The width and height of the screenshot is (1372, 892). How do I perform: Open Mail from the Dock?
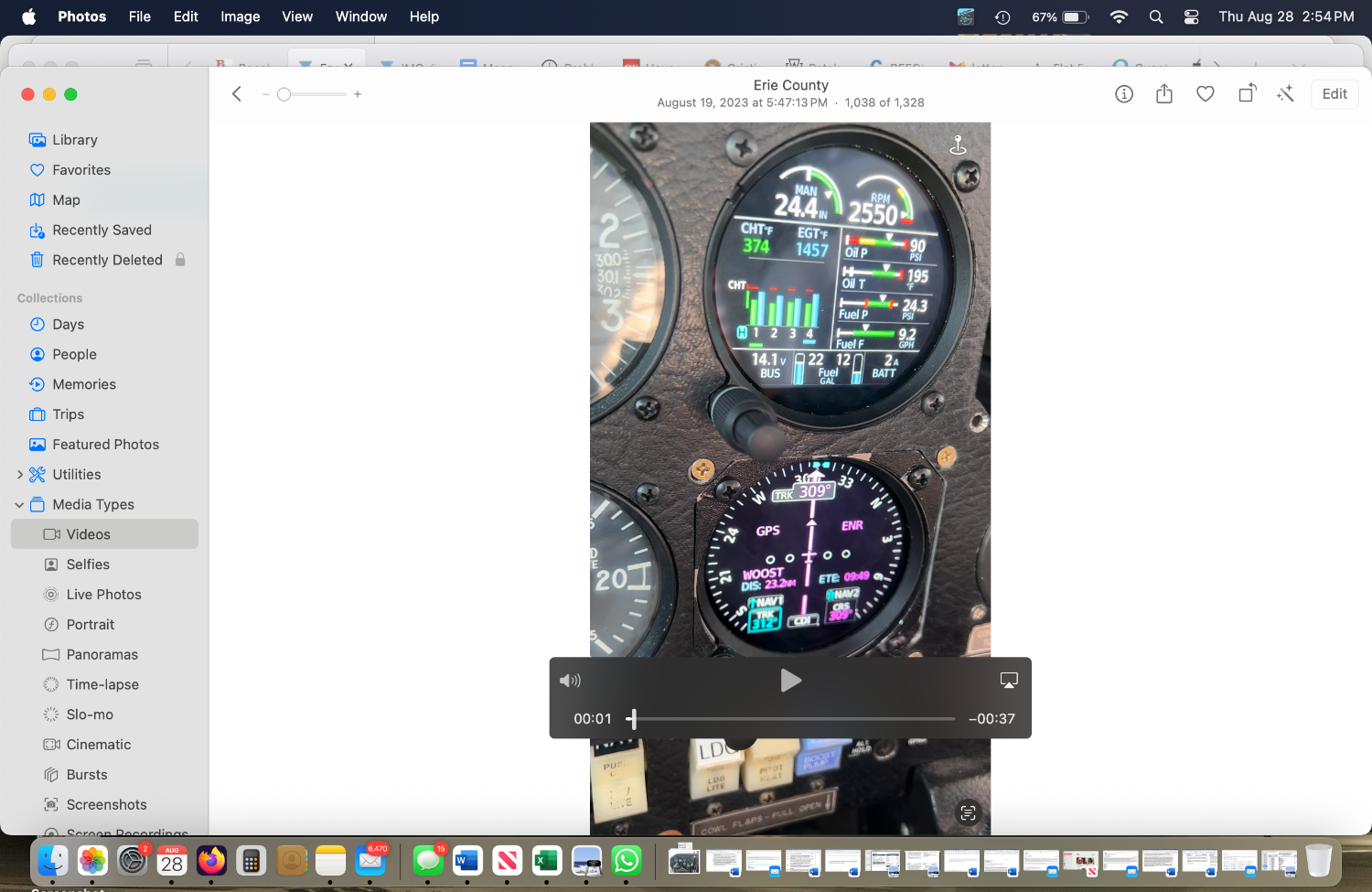pyautogui.click(x=370, y=861)
